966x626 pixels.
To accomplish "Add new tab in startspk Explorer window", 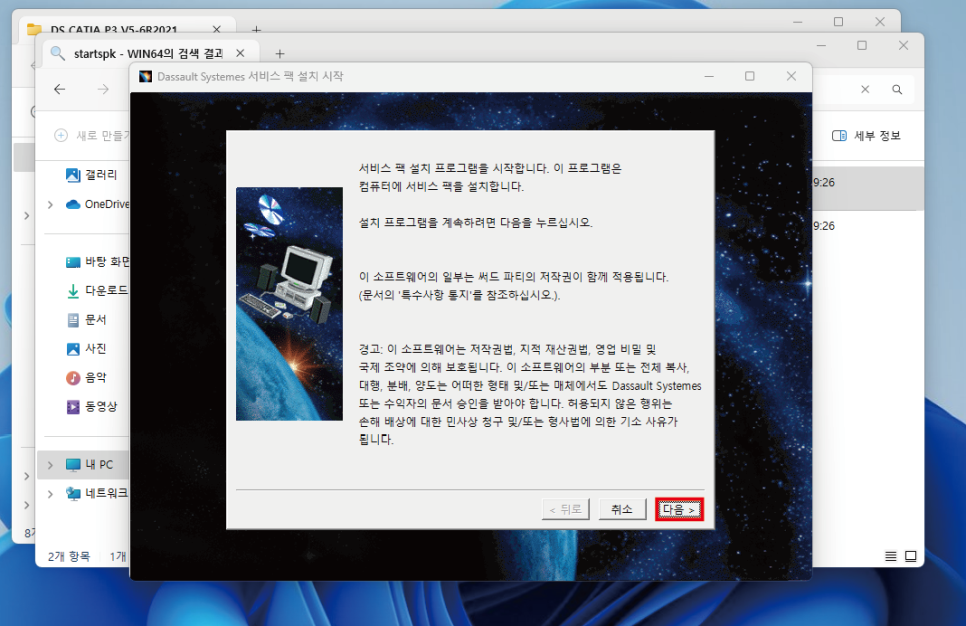I will (x=280, y=54).
